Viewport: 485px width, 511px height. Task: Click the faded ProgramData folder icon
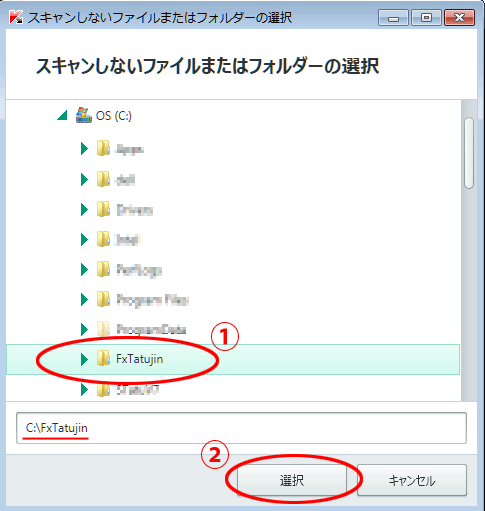[x=103, y=329]
